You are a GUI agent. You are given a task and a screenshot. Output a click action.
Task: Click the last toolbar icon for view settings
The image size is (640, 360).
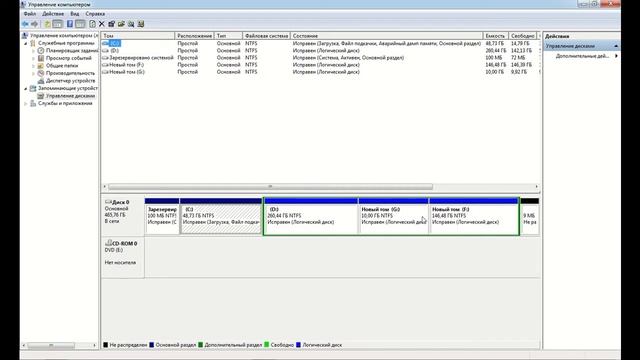141,24
